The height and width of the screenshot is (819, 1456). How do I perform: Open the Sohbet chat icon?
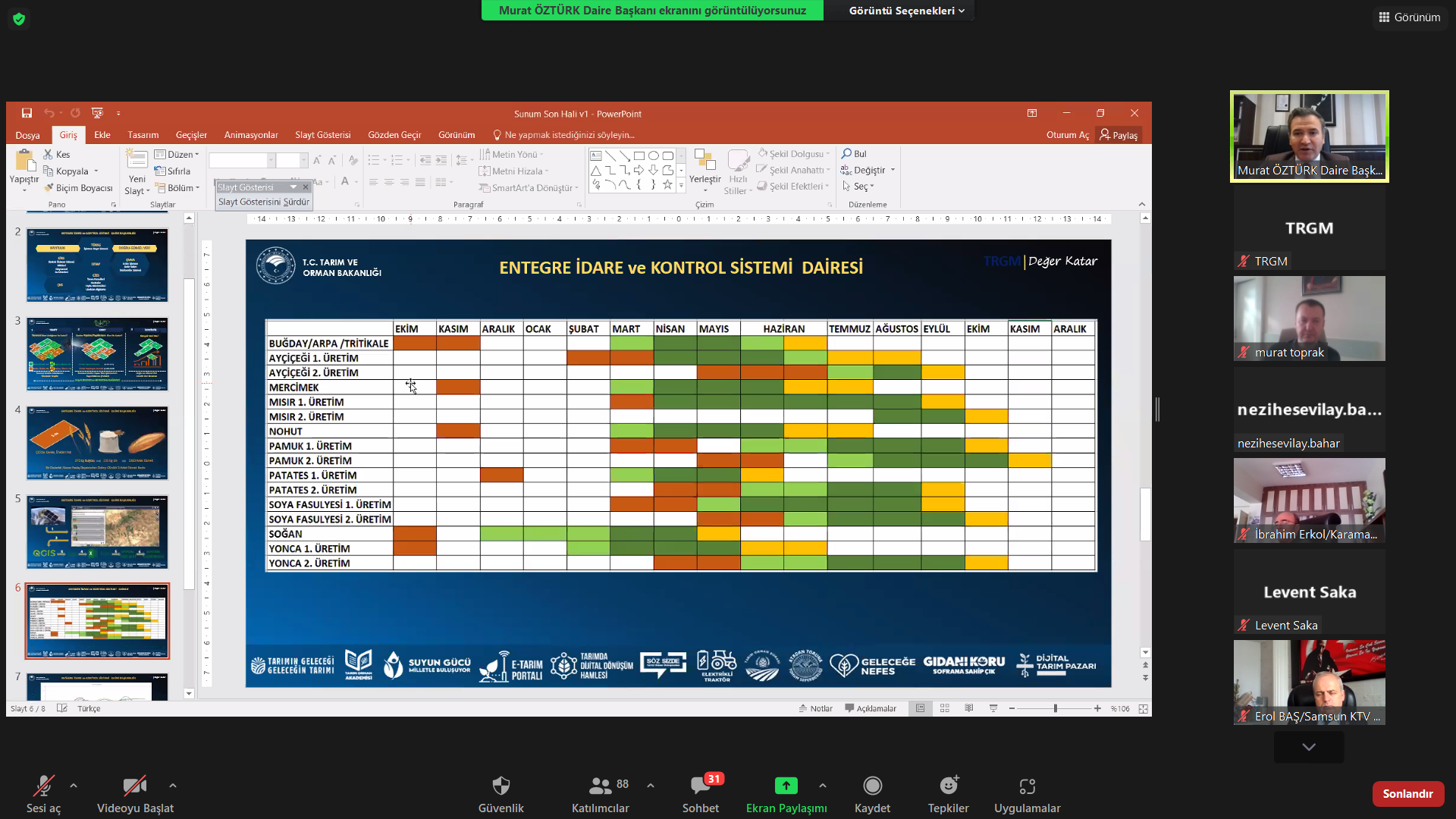(x=699, y=786)
